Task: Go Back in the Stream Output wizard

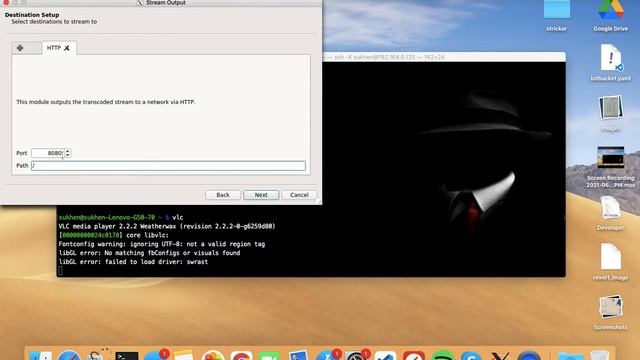Action: 223,195
